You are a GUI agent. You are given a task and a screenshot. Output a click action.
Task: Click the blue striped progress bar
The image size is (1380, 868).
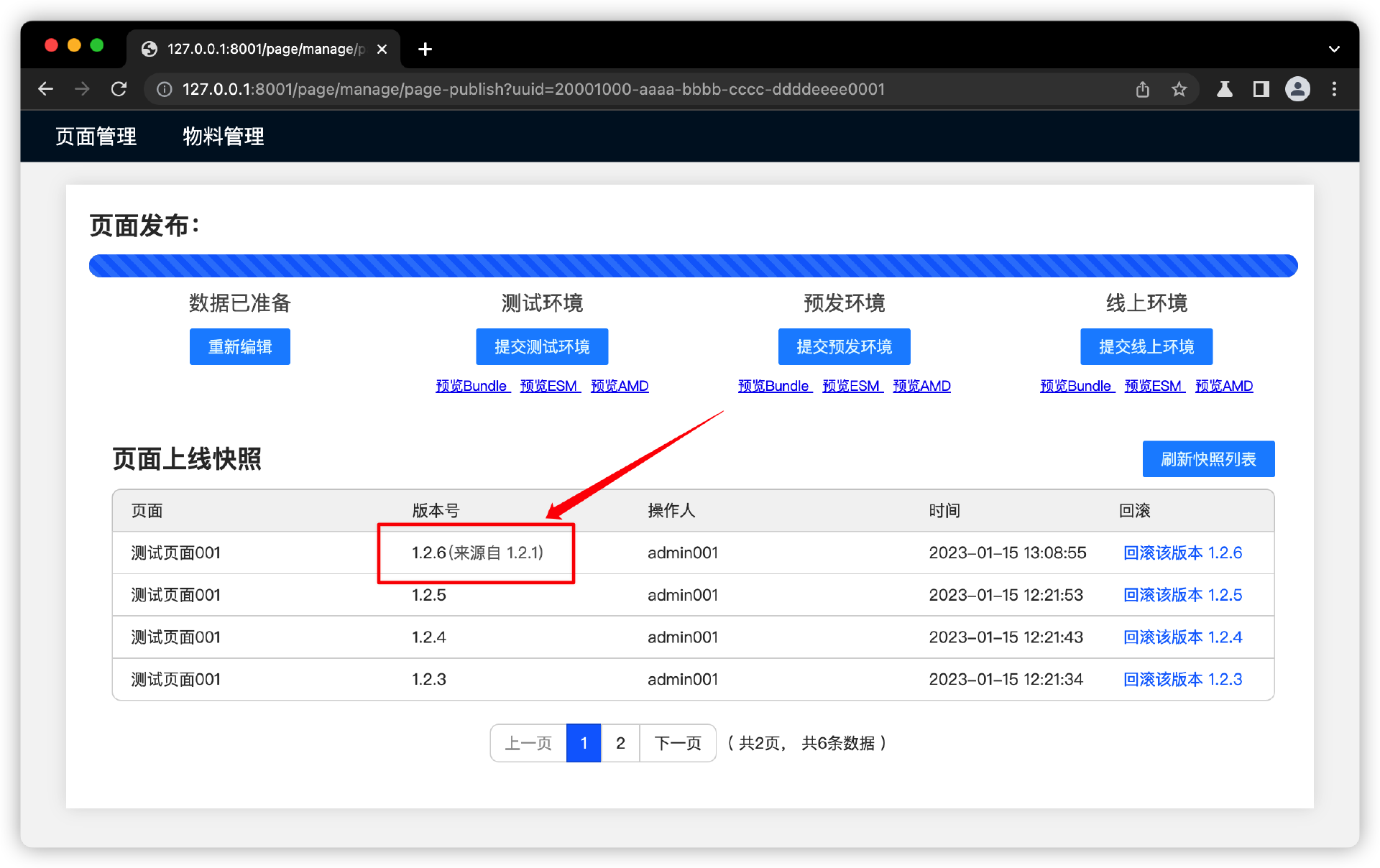tap(693, 266)
